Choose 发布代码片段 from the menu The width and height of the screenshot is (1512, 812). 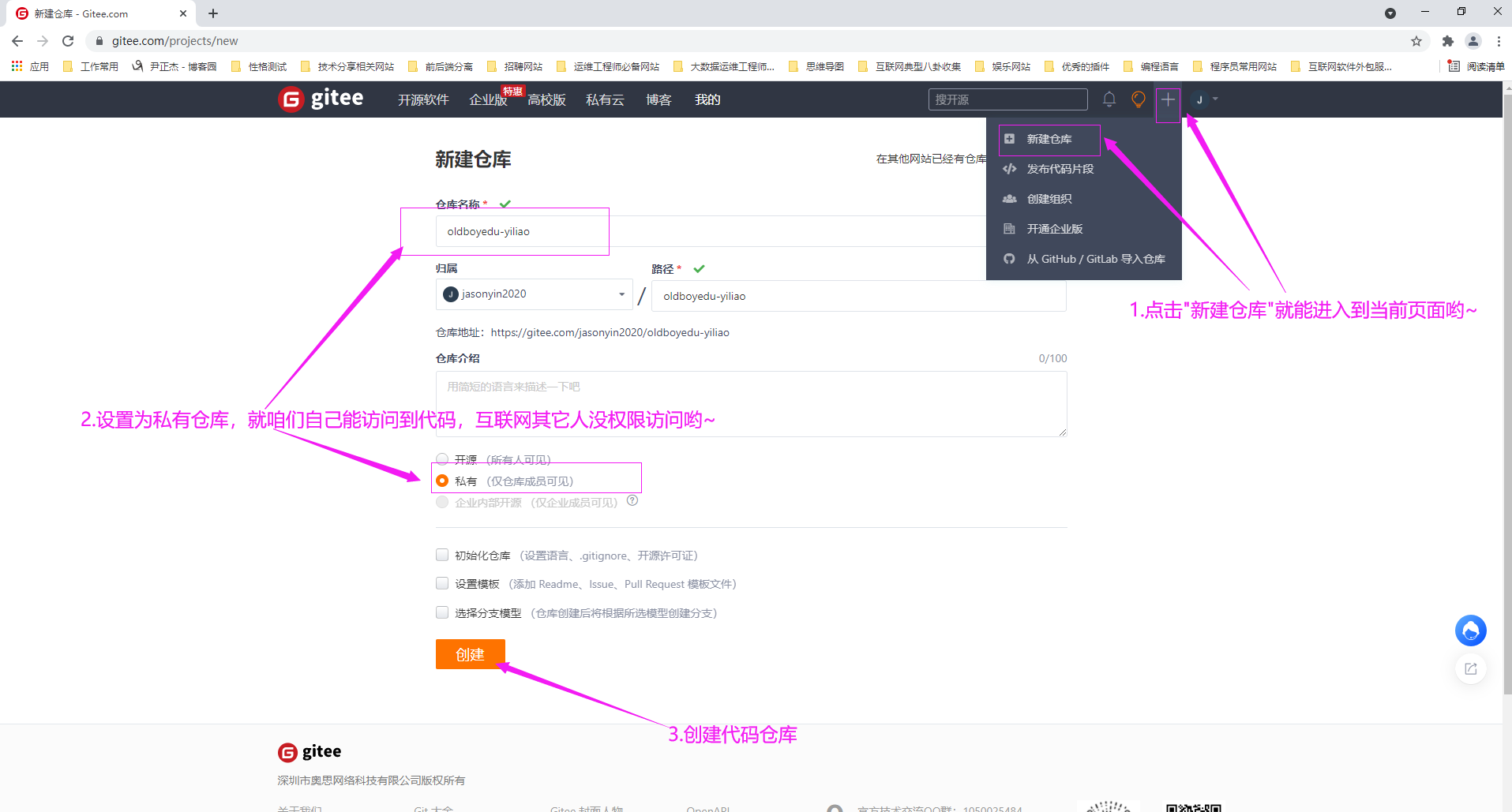[1060, 169]
